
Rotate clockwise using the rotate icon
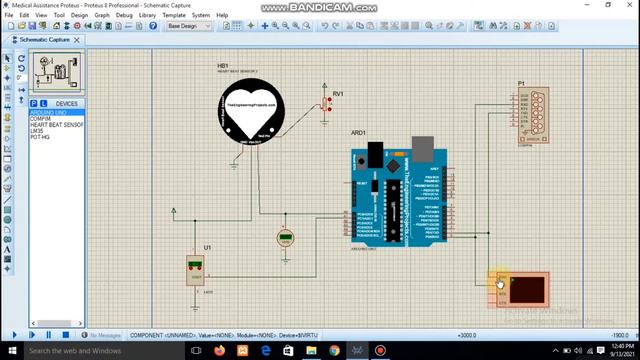pyautogui.click(x=22, y=58)
